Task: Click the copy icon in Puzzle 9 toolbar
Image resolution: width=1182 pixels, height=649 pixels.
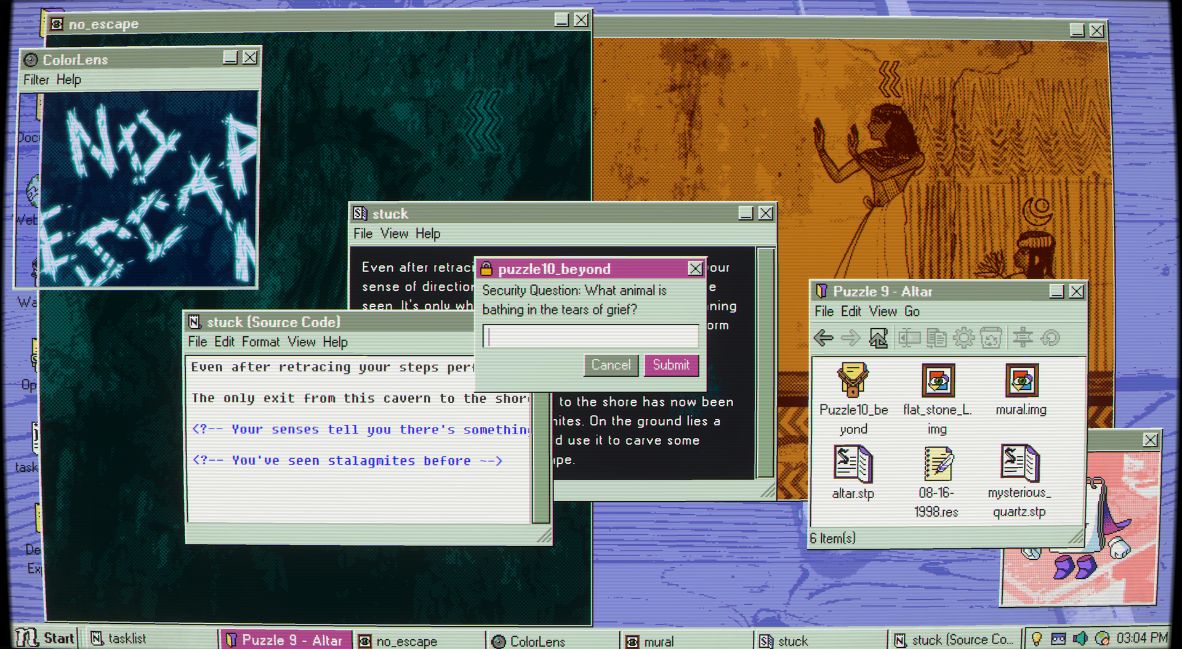Action: pos(936,338)
